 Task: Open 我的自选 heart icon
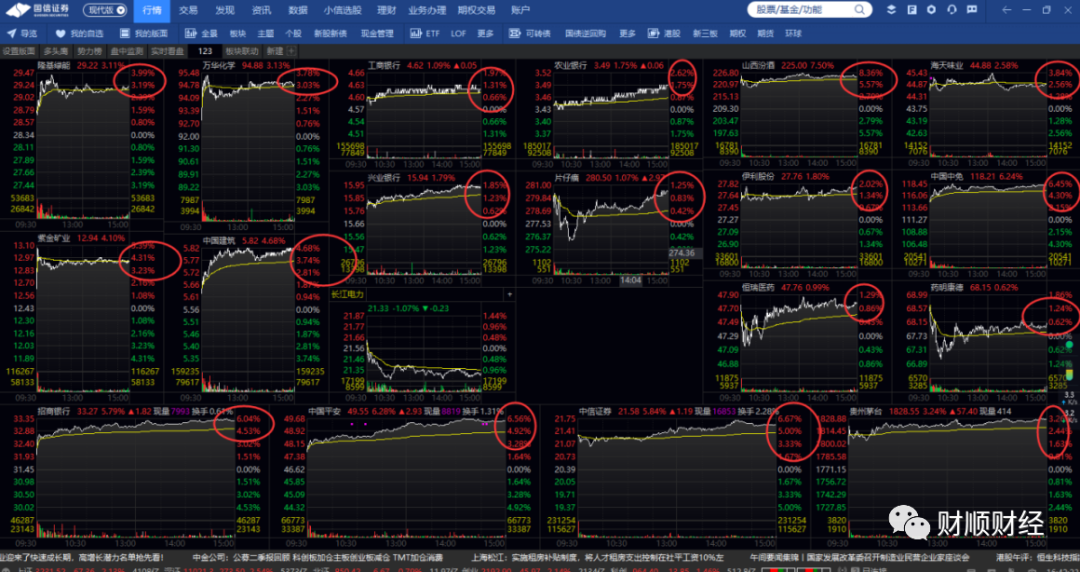(x=61, y=33)
